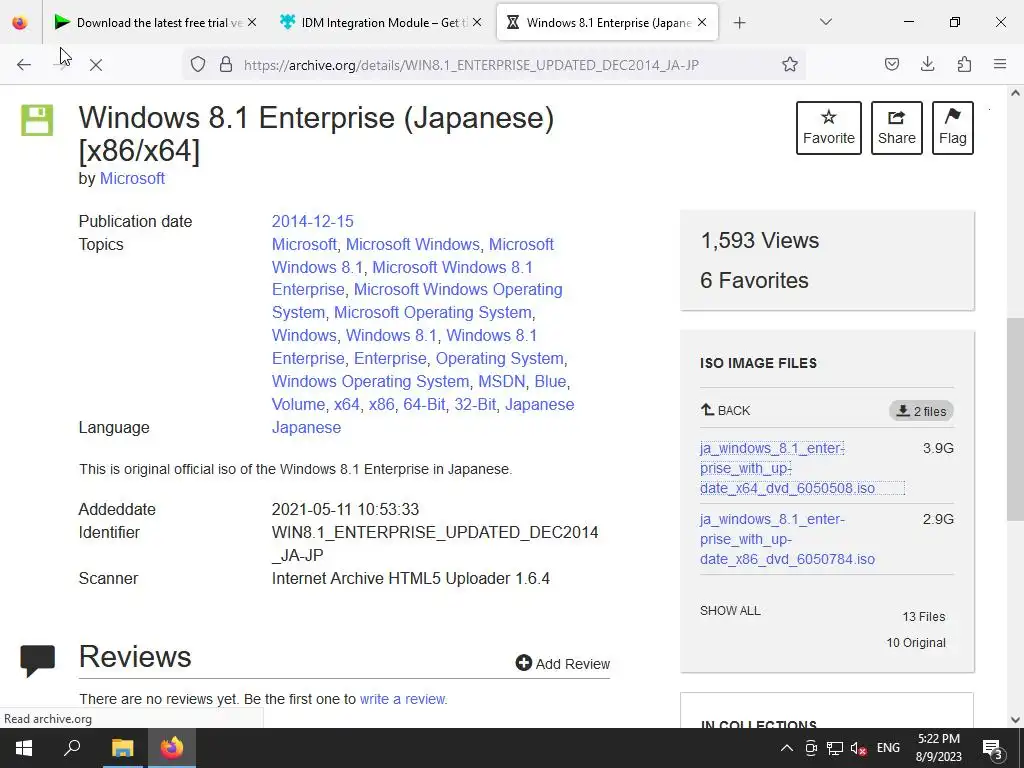Open the extensions puzzle icon
This screenshot has height=768, width=1024.
coord(964,64)
